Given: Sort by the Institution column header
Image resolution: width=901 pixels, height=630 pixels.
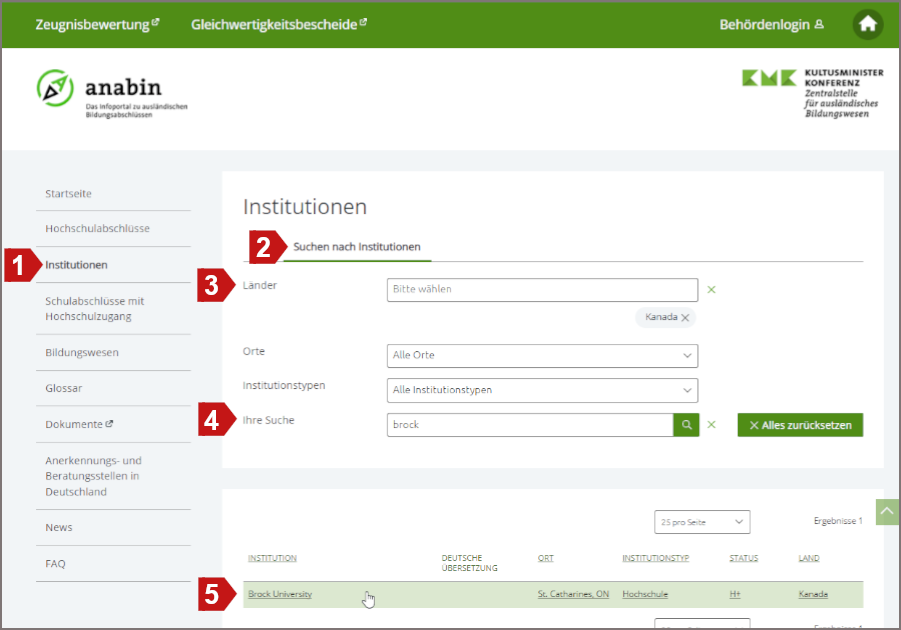Looking at the screenshot, I should pos(272,558).
